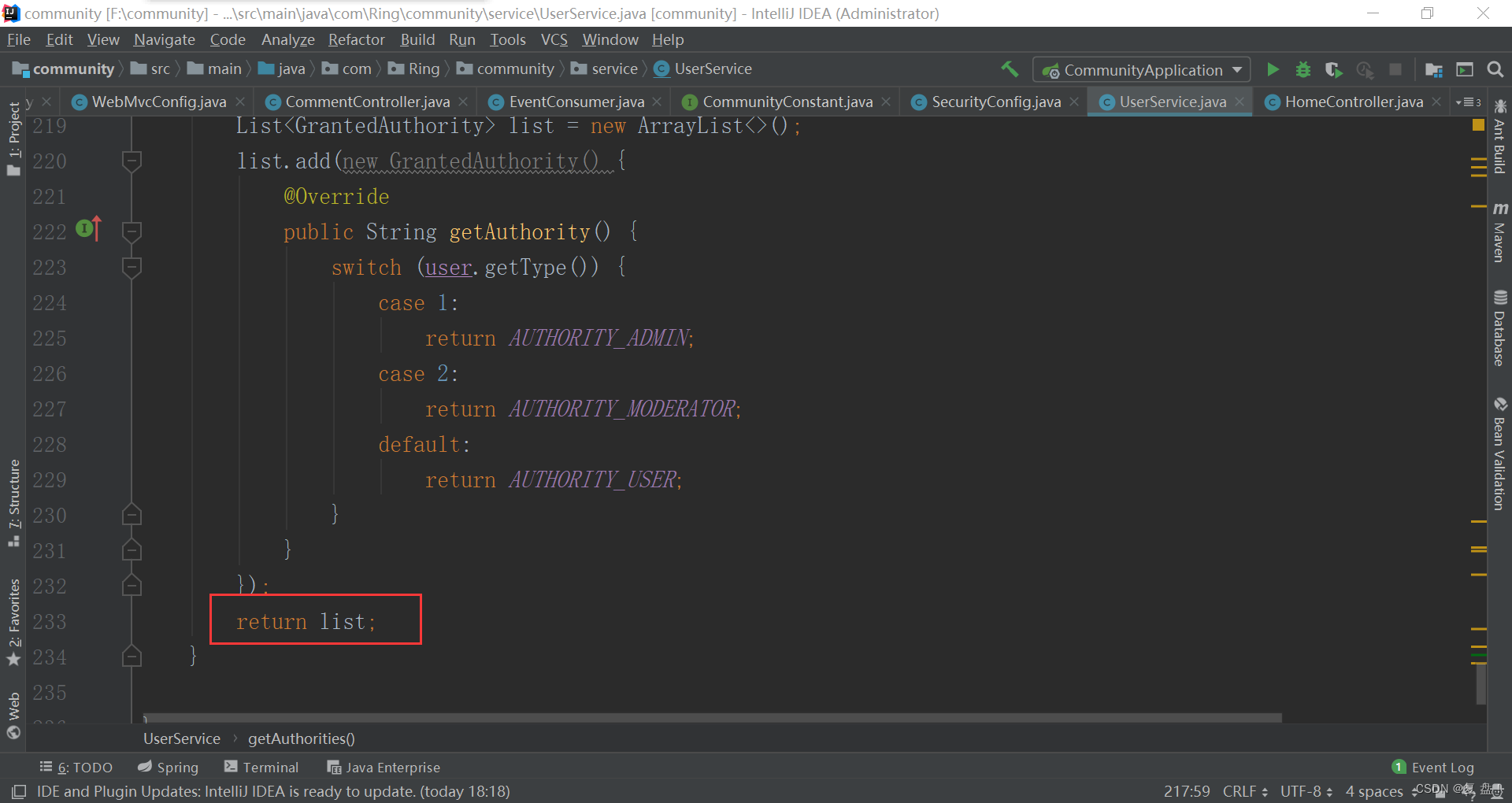
Task: Open the Terminal tool window
Action: [261, 767]
